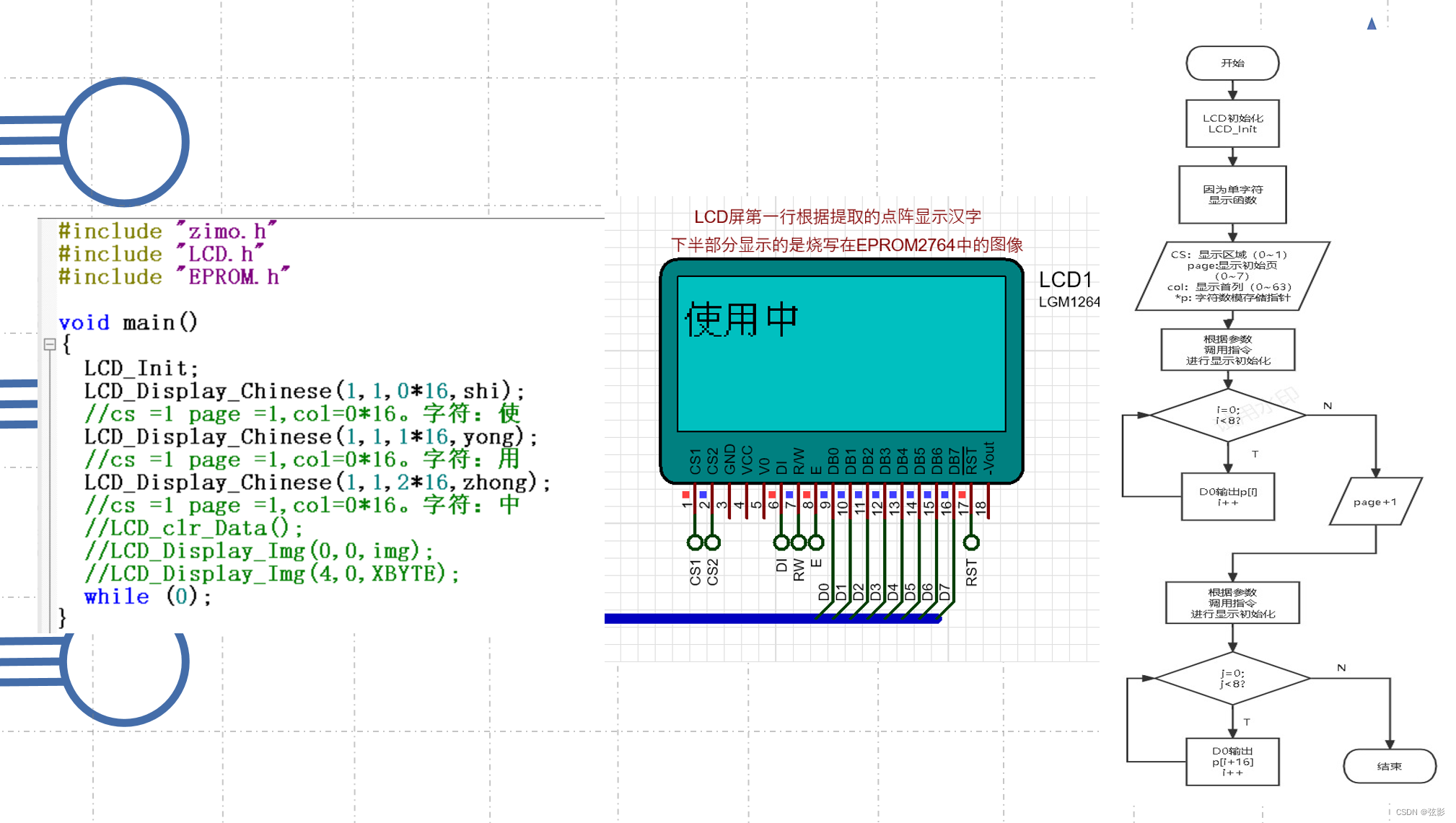The image size is (1456, 823).
Task: Click the comment ending with 字符: 使
Action: 302,414
